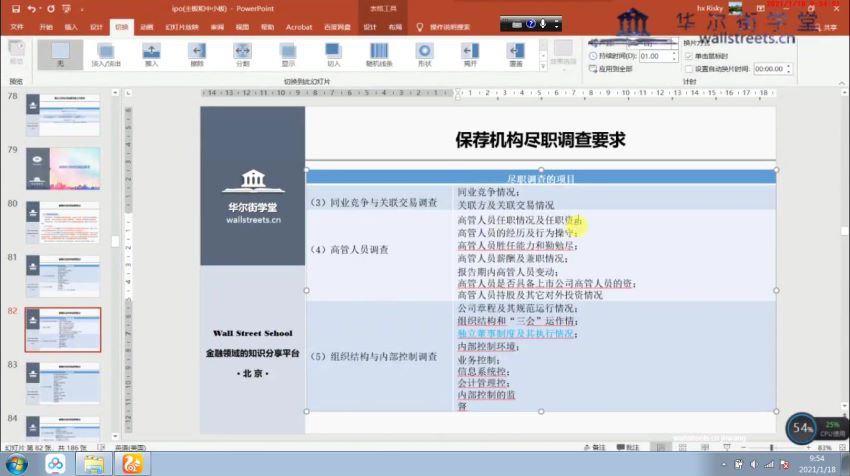Click the Save icon in quick access toolbar
This screenshot has height=476, width=850.
click(13, 8)
